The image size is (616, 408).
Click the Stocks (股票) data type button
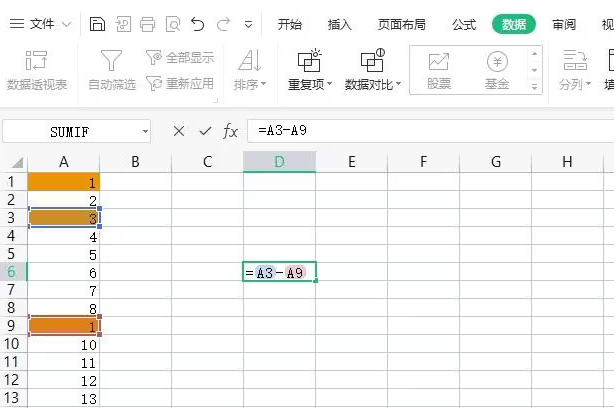point(438,69)
